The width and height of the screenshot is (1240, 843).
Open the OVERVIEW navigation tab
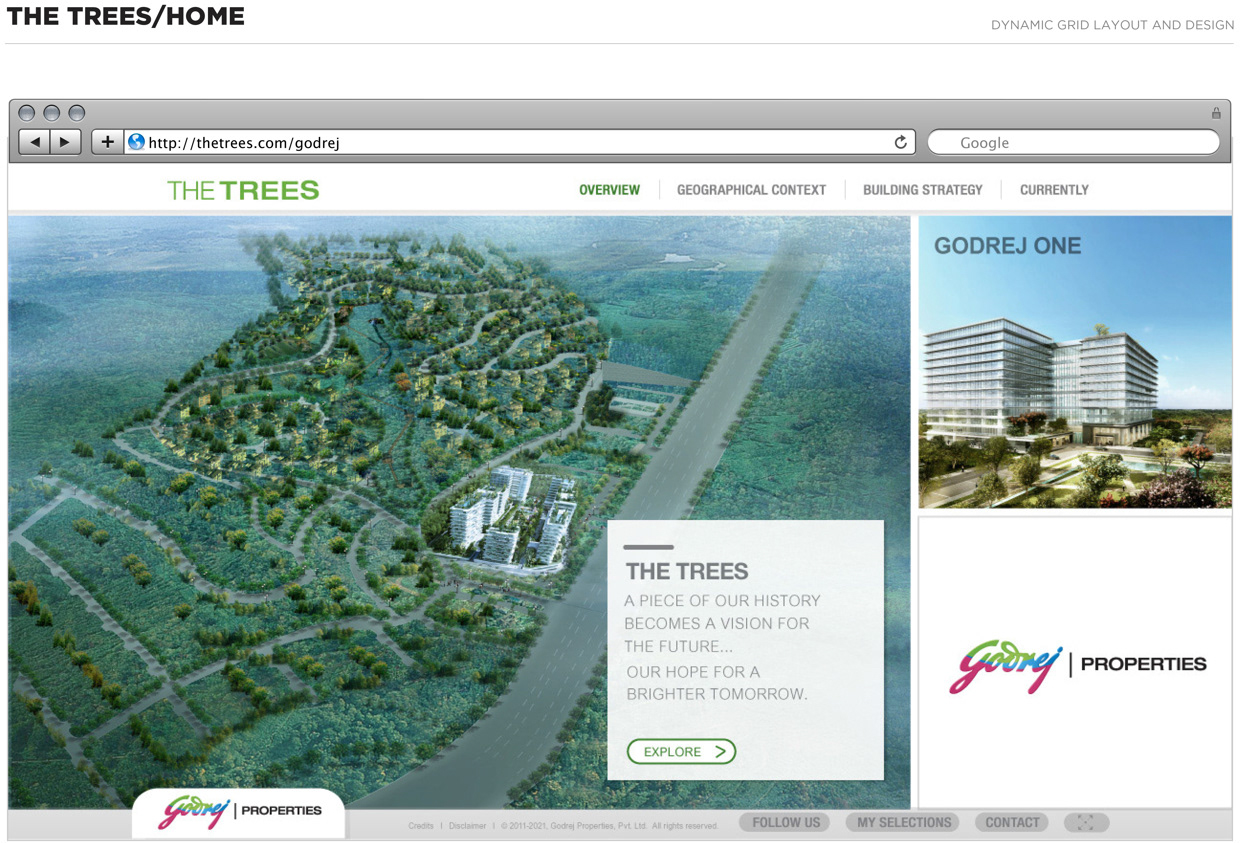609,190
